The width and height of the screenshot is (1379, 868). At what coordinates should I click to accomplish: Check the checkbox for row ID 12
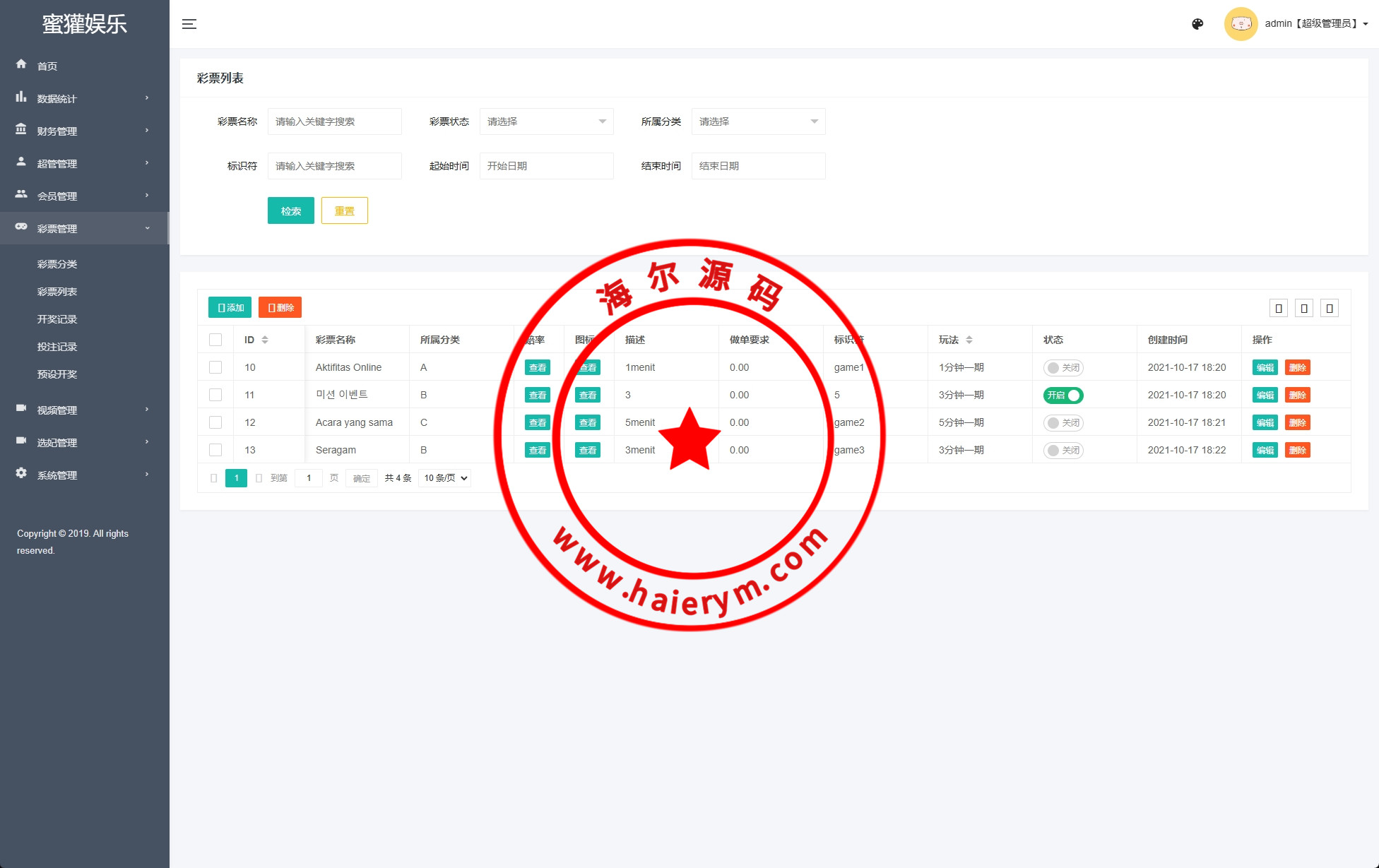point(215,422)
